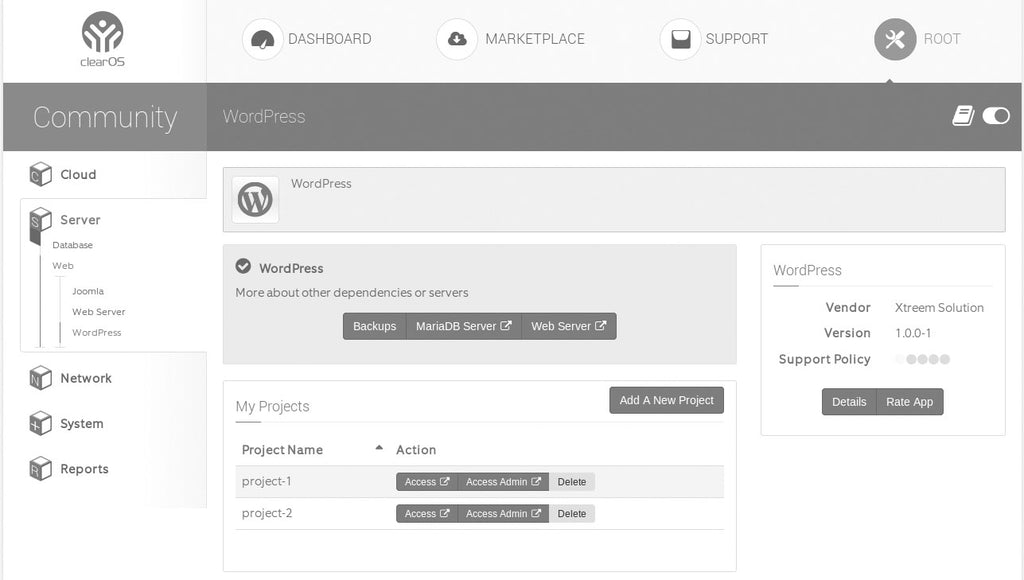Click the Community edition heading
The height and width of the screenshot is (580, 1024).
click(105, 118)
